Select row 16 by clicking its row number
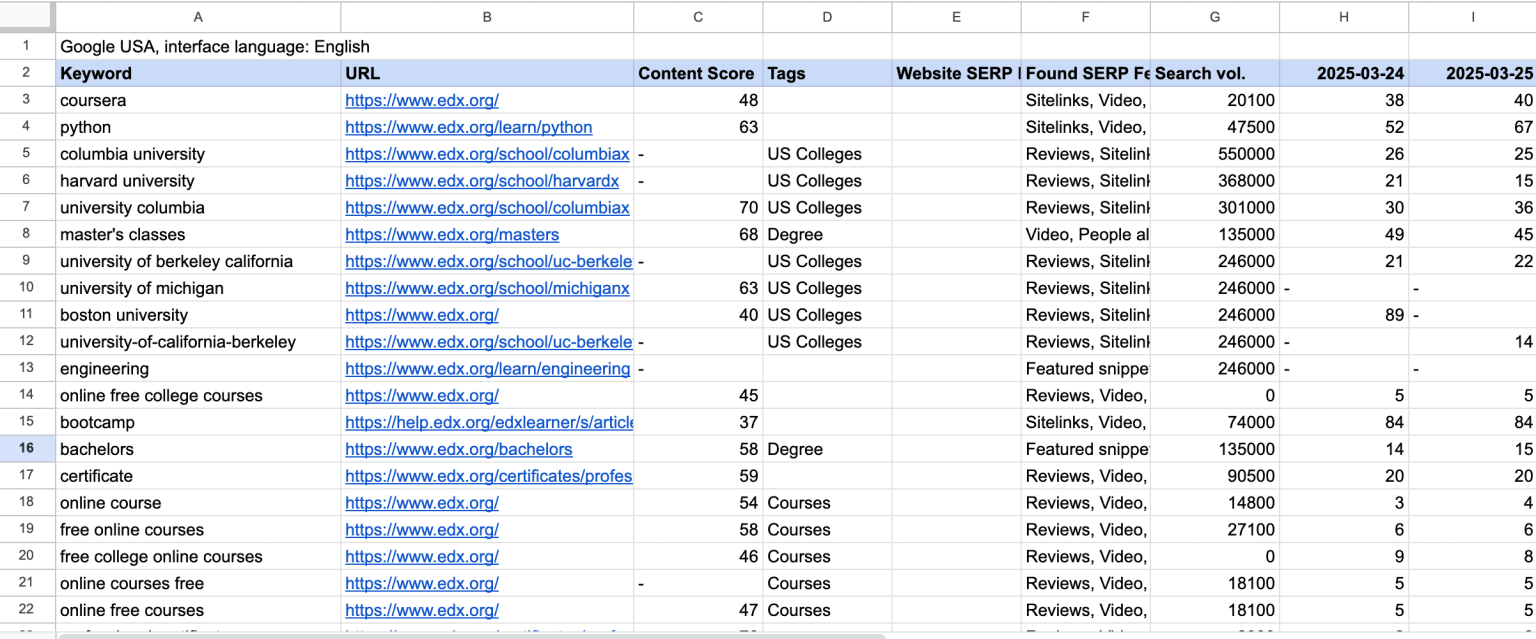Screen dimensions: 1536x639 pyautogui.click(x=27, y=449)
